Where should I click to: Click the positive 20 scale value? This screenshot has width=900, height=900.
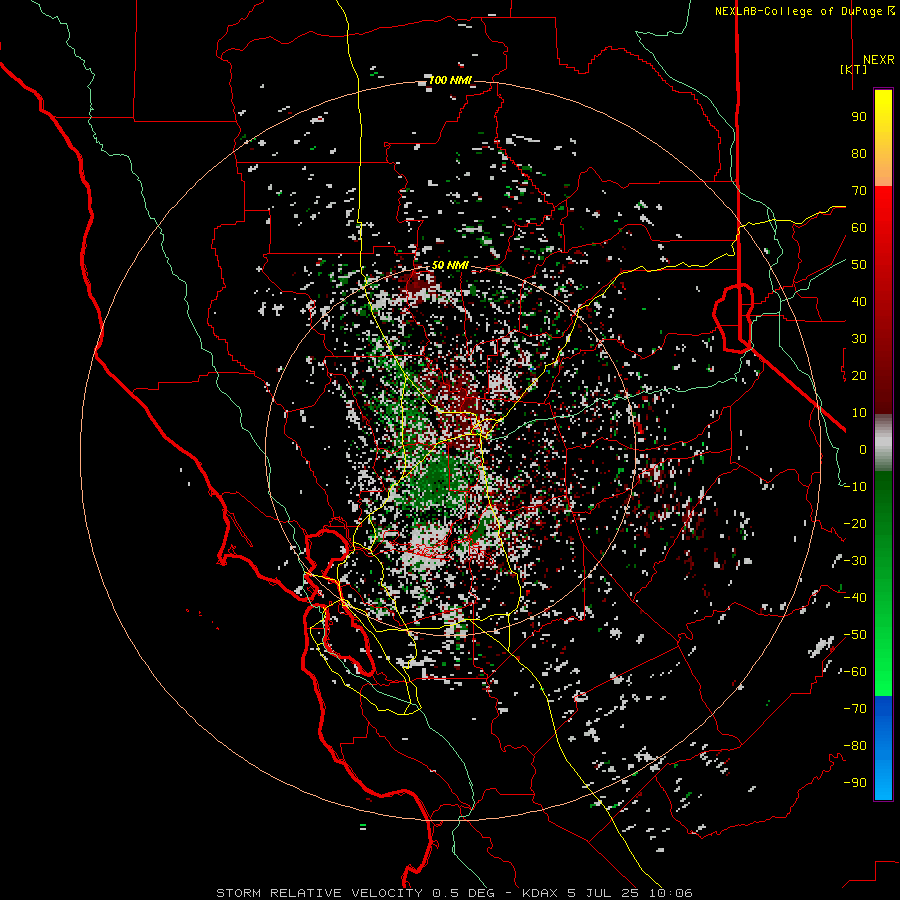859,375
